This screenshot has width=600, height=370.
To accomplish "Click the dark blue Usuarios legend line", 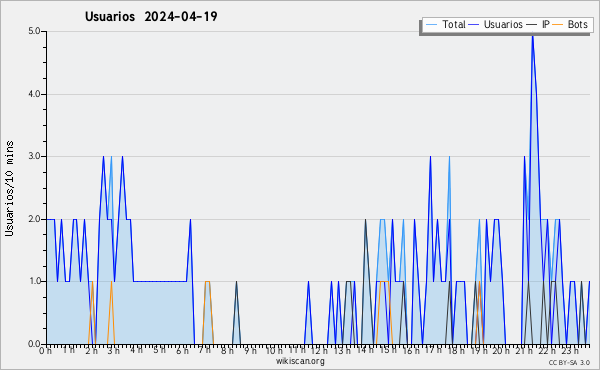I will (474, 25).
